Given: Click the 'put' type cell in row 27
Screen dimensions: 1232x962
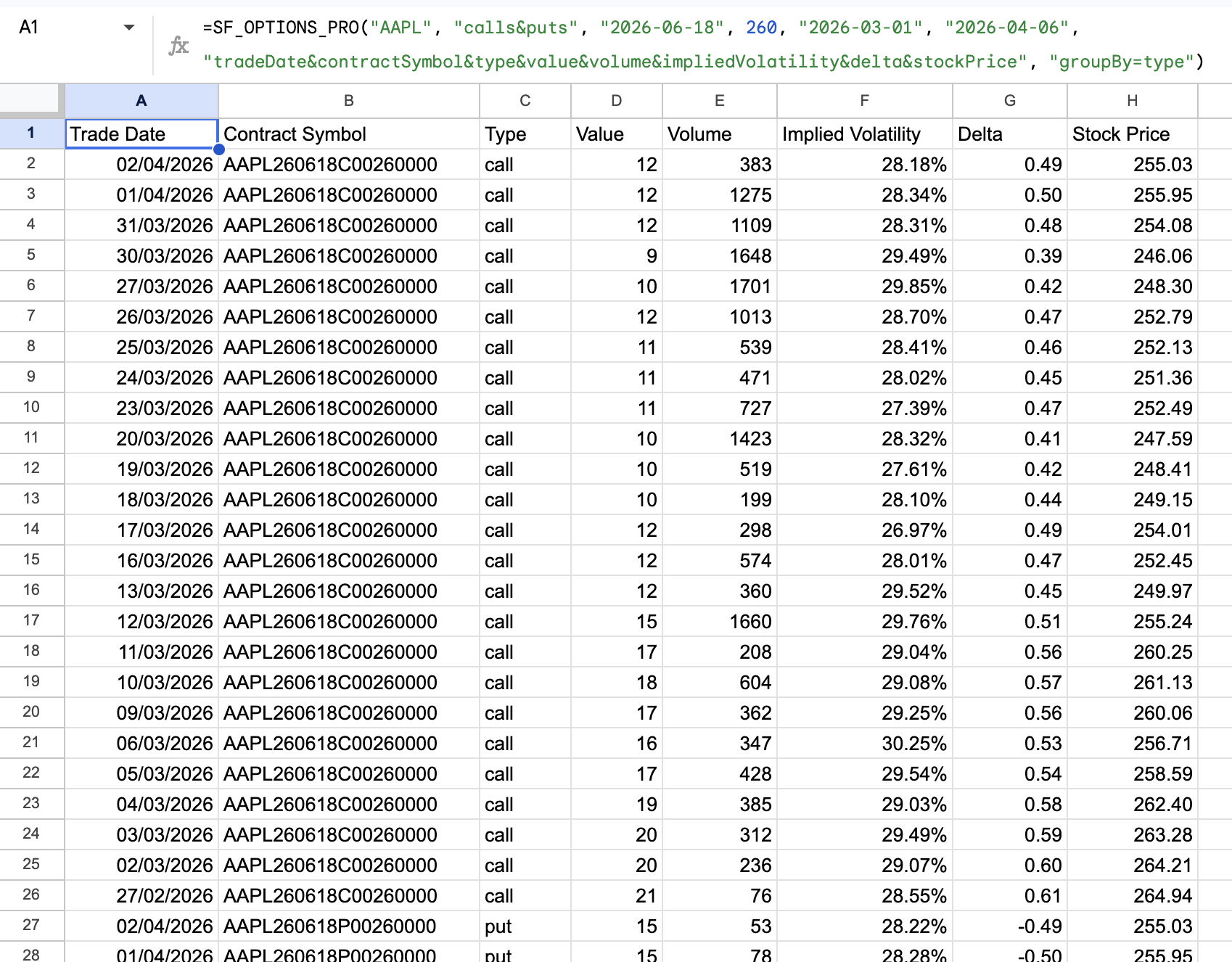Looking at the screenshot, I should click(x=525, y=926).
